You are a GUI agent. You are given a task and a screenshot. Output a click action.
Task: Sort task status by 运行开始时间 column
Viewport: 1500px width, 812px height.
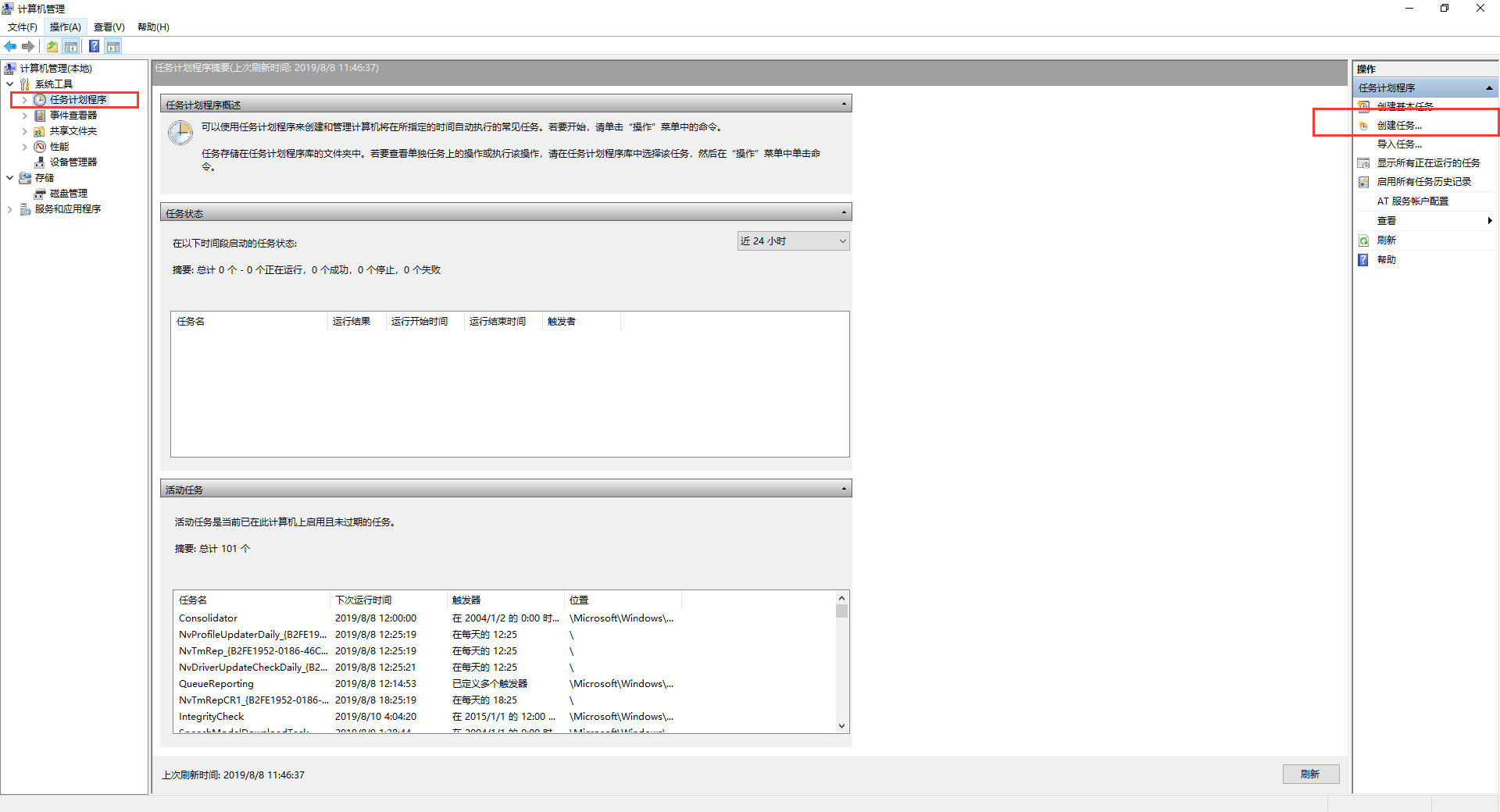pos(425,322)
